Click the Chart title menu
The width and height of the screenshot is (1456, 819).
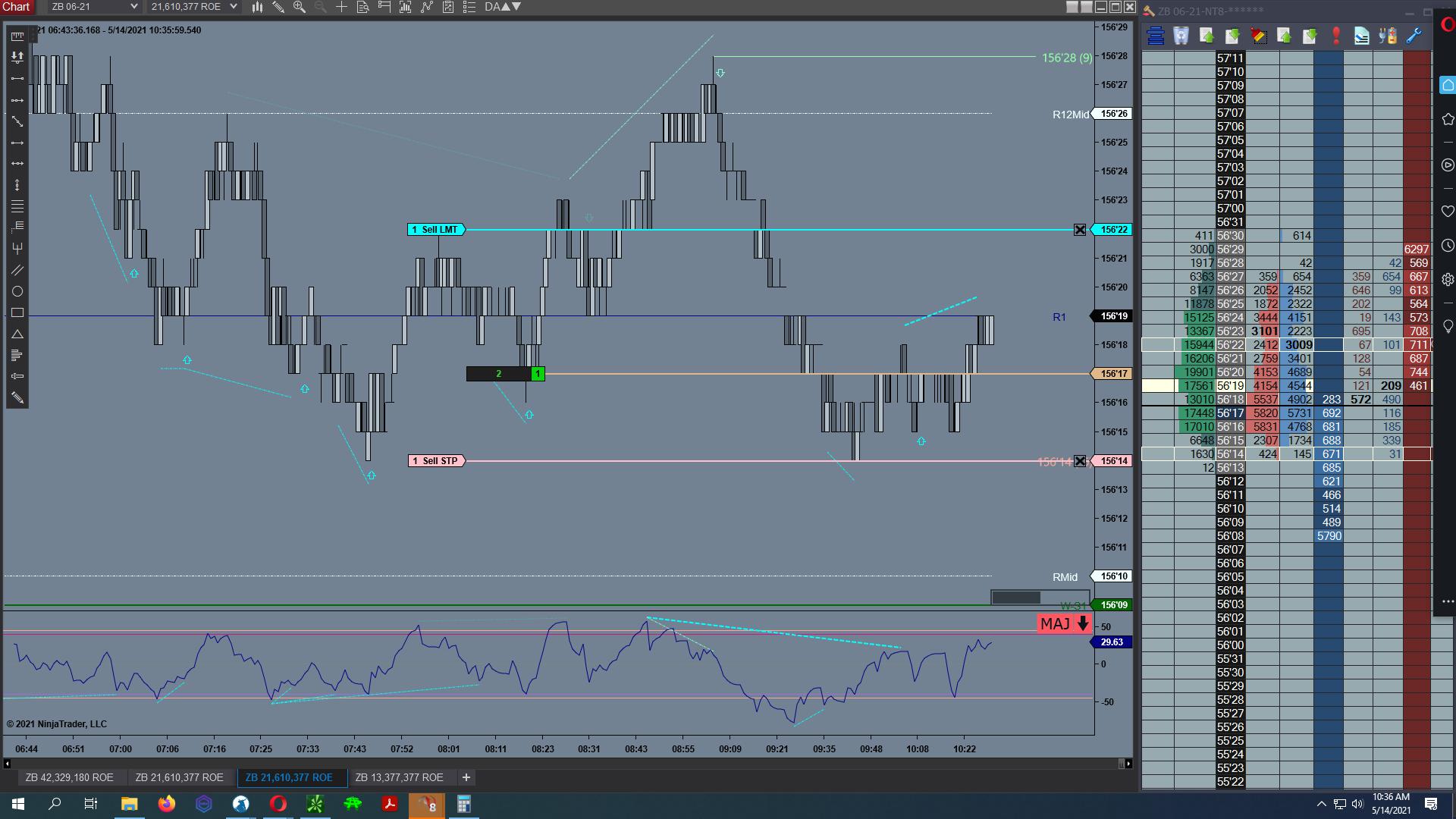[x=16, y=7]
